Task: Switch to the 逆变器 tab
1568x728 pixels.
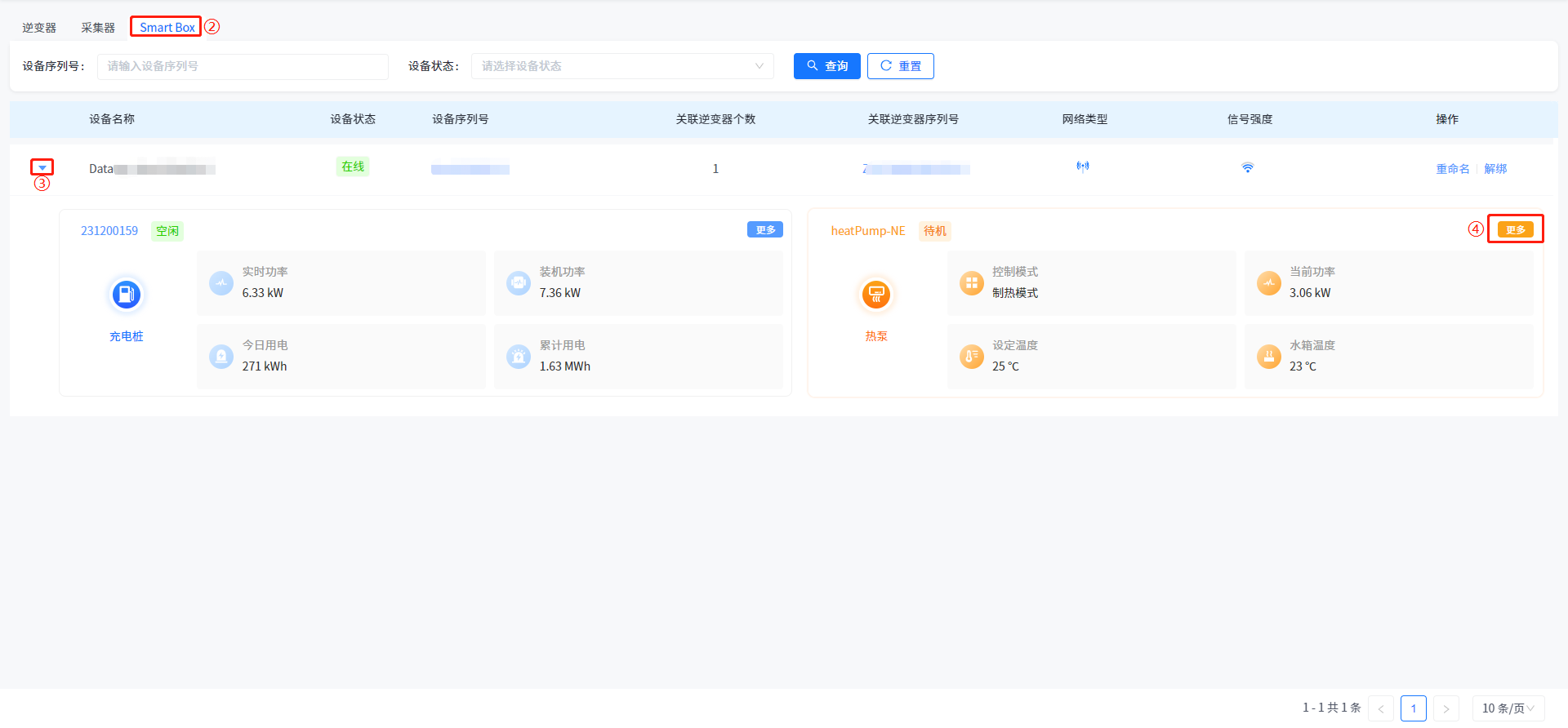Action: [39, 28]
